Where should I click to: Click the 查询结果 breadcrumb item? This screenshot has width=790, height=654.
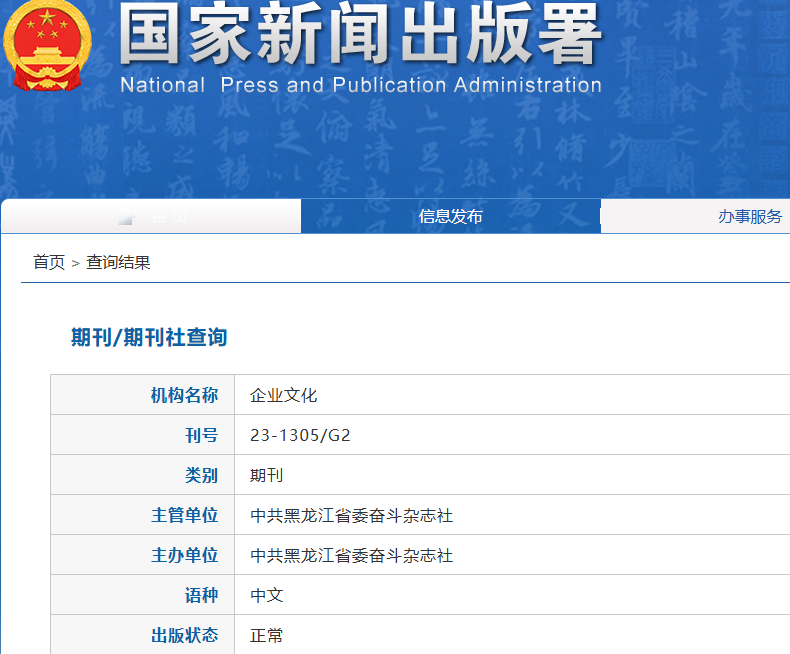(x=118, y=262)
